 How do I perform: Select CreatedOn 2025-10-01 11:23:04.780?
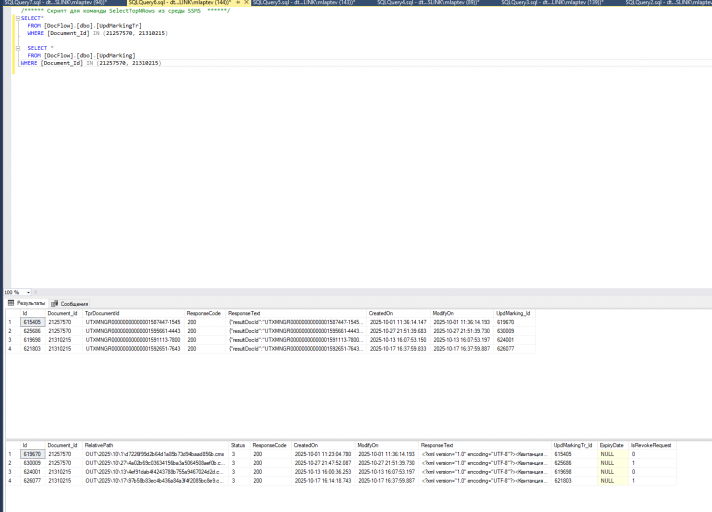tap(323, 454)
